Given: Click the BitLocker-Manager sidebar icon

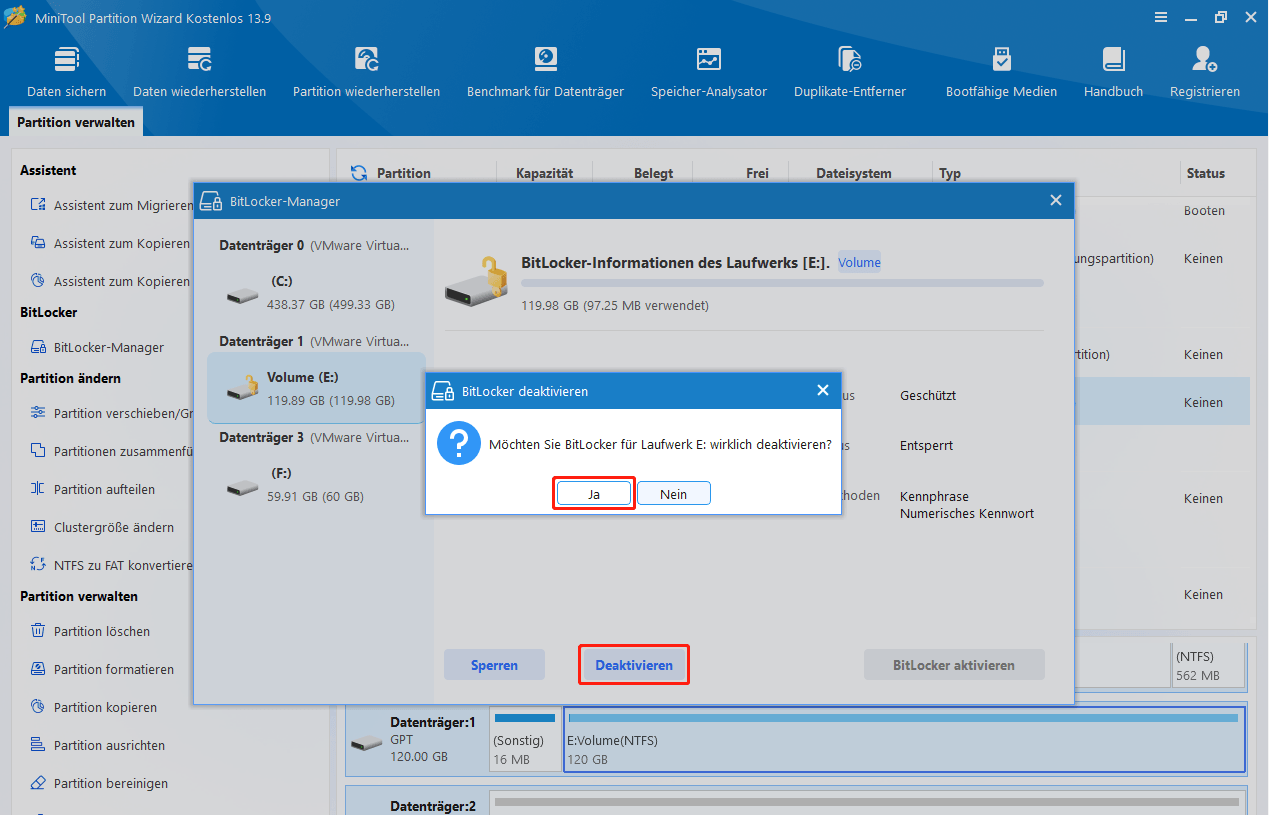Looking at the screenshot, I should [x=38, y=347].
